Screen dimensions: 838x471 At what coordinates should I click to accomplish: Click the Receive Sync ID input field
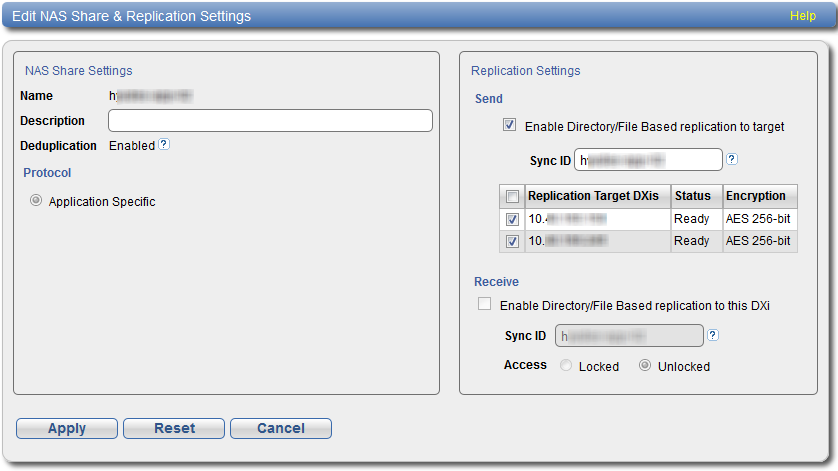click(628, 336)
